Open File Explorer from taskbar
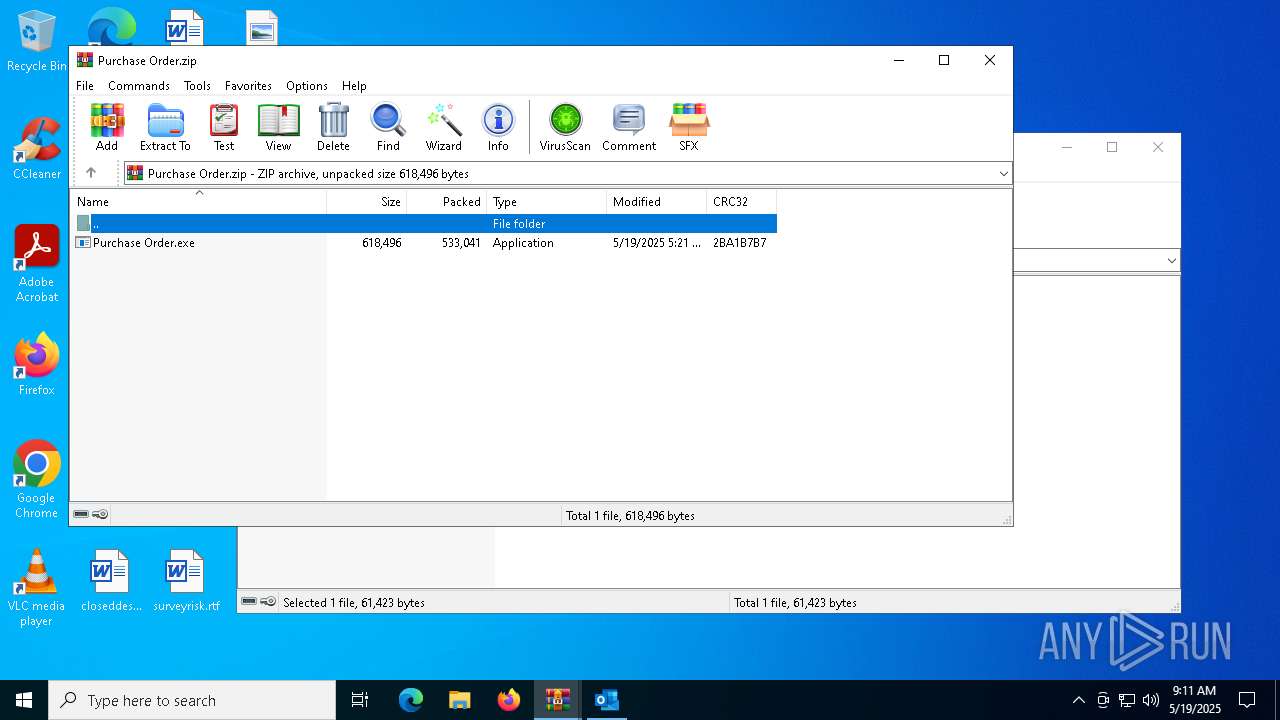 click(459, 700)
